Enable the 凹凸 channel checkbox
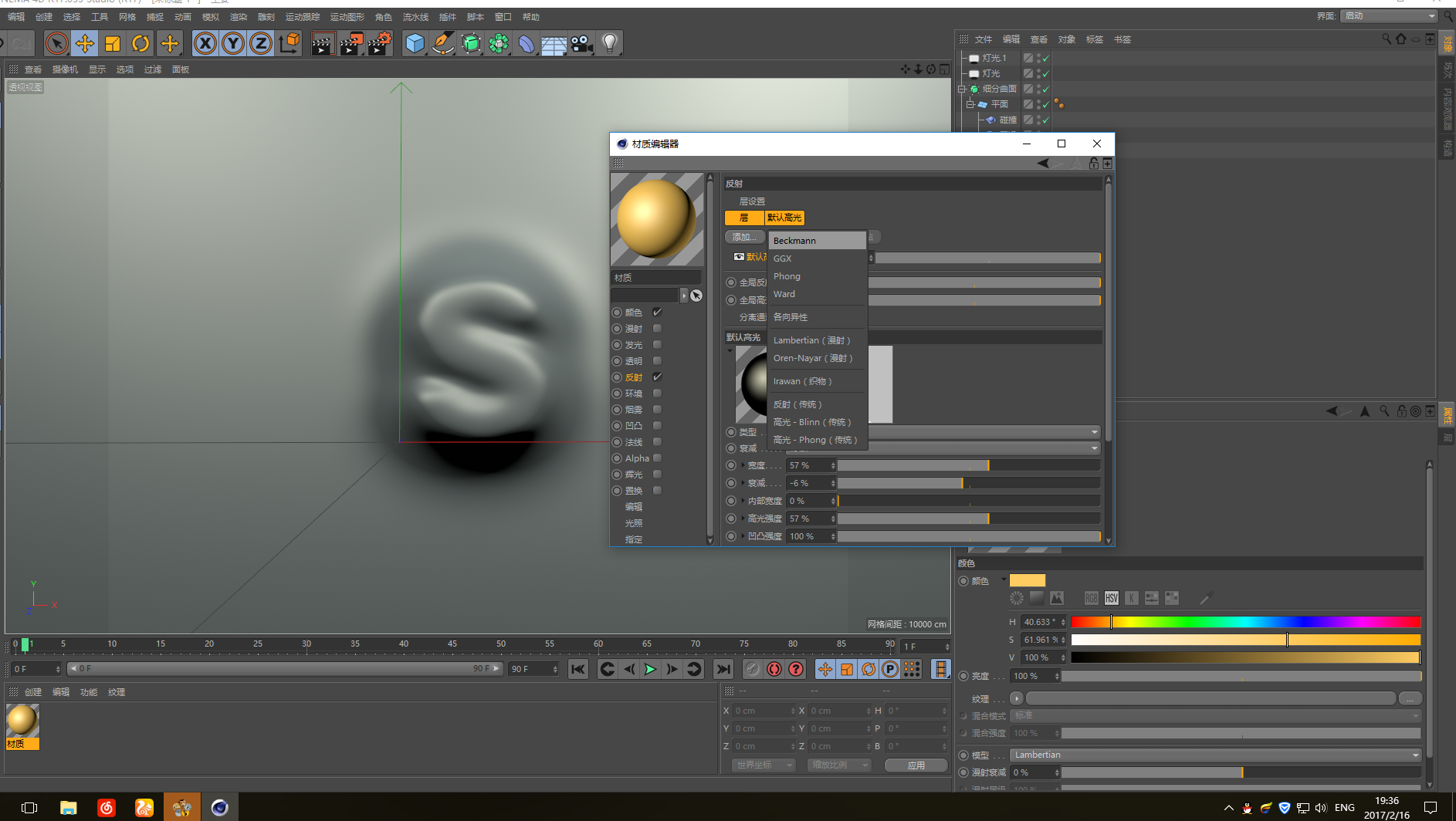This screenshot has width=1456, height=821. (657, 426)
